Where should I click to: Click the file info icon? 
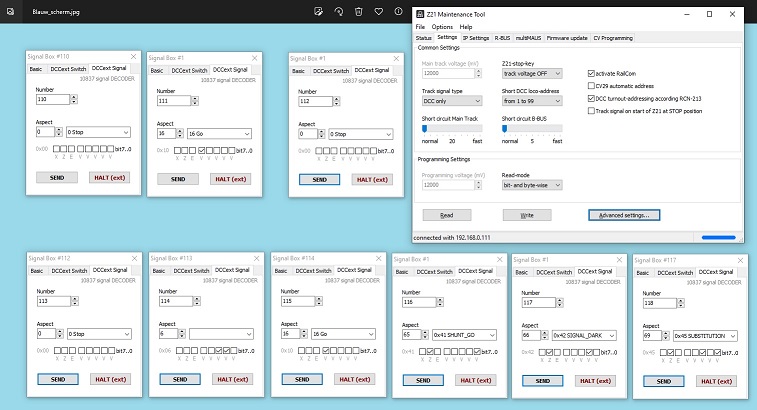click(398, 12)
